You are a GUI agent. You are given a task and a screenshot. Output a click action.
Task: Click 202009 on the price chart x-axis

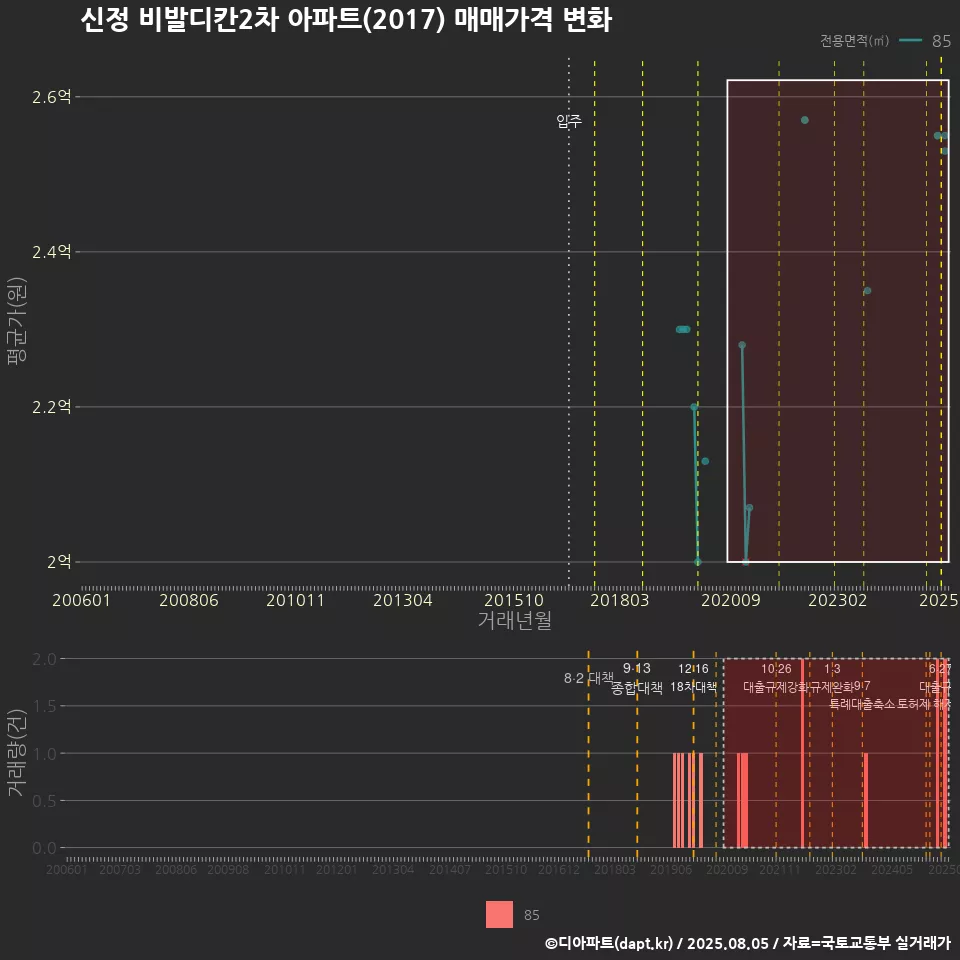(730, 600)
